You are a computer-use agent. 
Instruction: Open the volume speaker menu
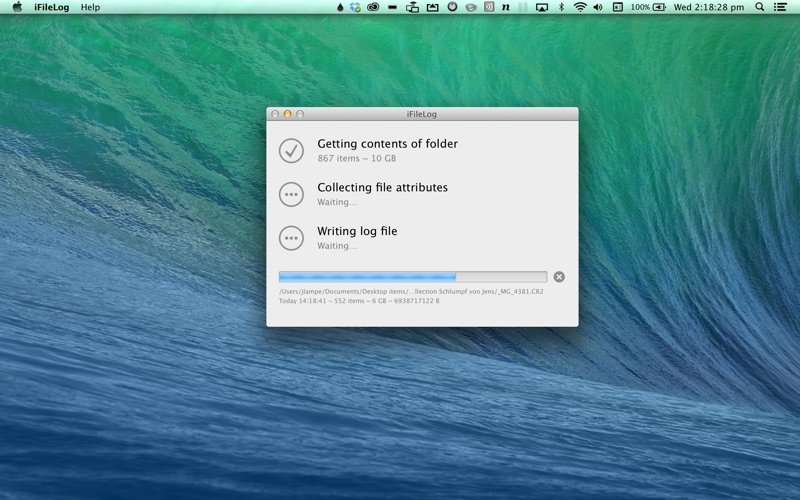point(598,7)
